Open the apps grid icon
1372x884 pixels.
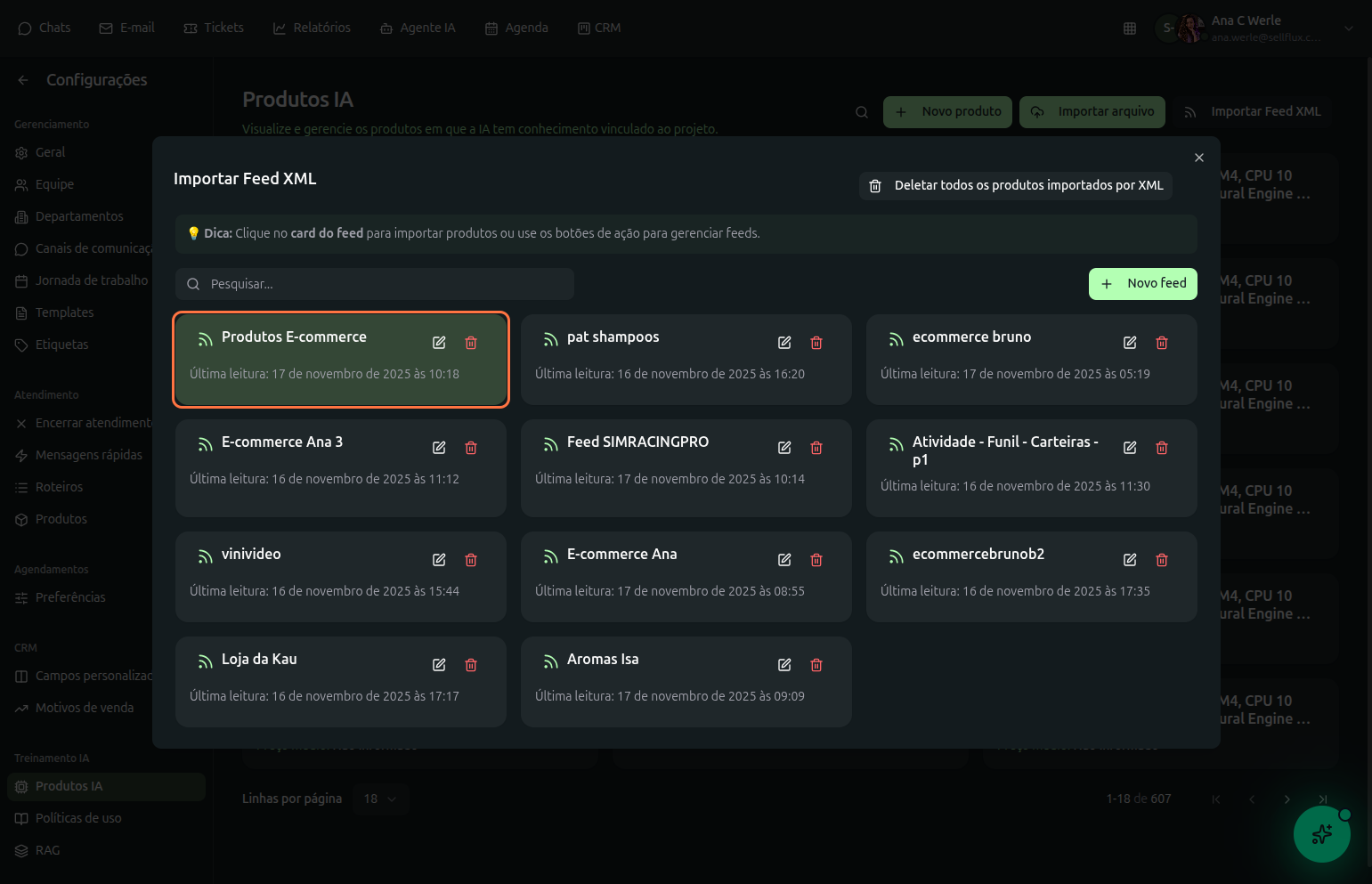[1130, 28]
